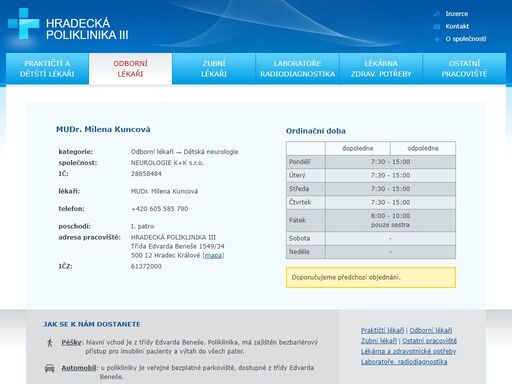The height and width of the screenshot is (384, 512).
Task: Click the car icon beside Automobil
Action: pos(49,368)
